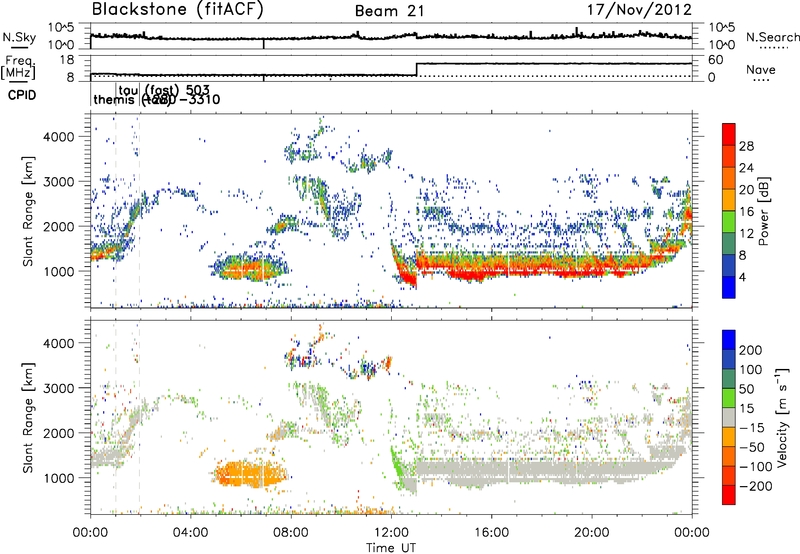Viewport: 800px width, 554px height.
Task: Click the "CPID" label
Action: tap(22, 95)
